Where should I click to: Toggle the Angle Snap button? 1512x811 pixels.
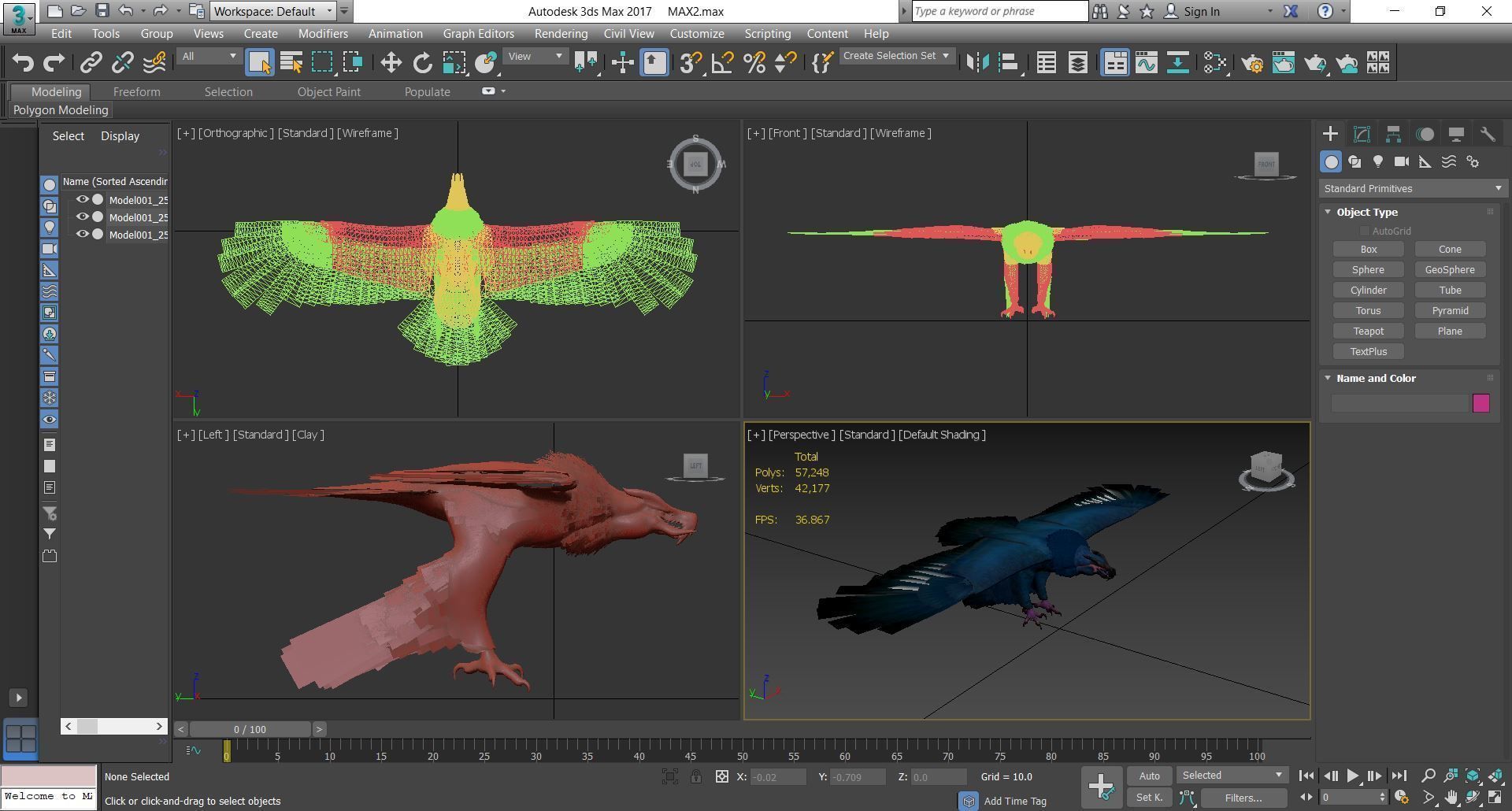pos(722,63)
